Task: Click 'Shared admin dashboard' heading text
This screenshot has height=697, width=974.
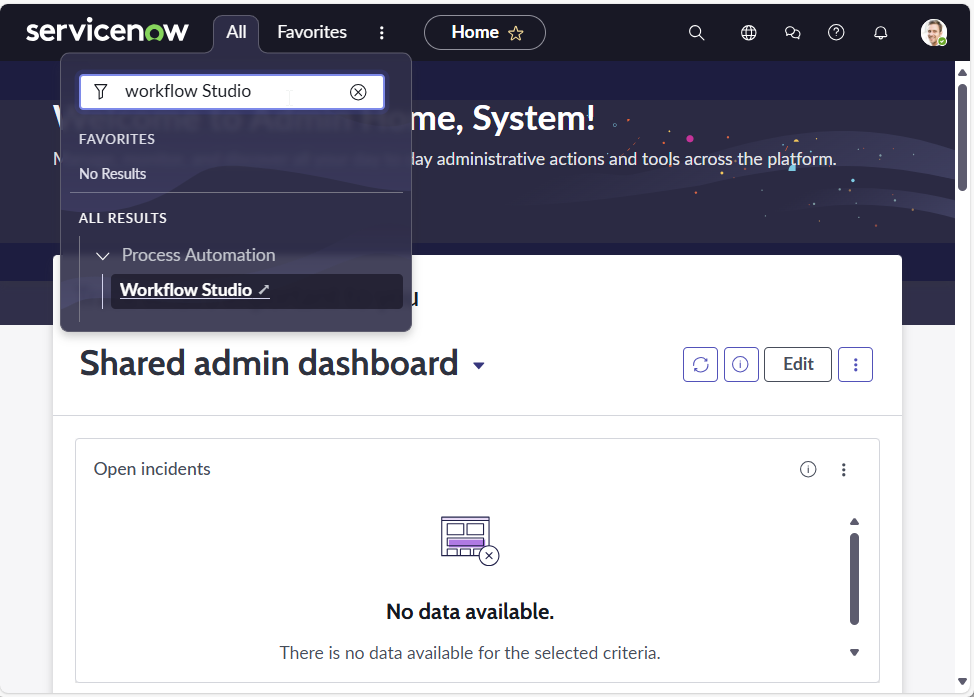Action: coord(269,363)
